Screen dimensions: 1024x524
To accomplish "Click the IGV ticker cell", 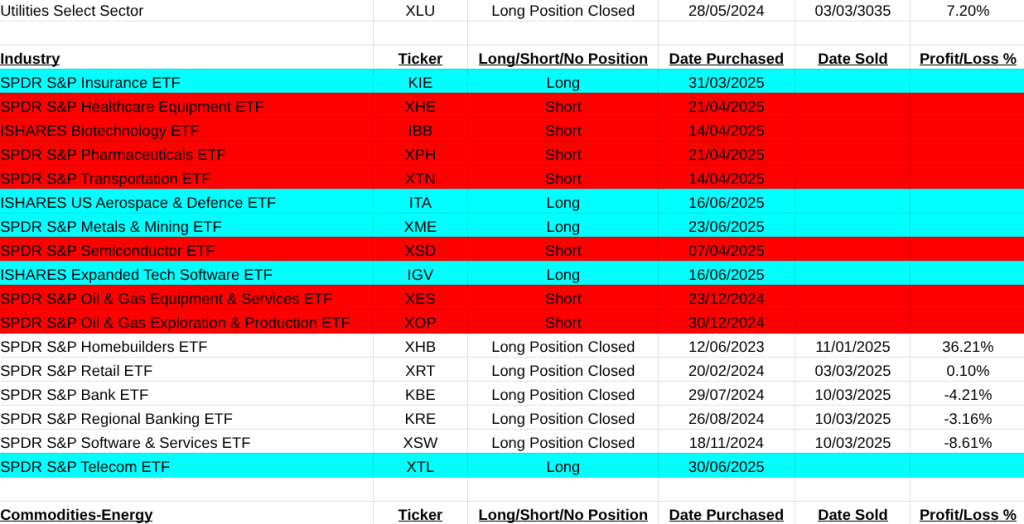I will (x=420, y=275).
